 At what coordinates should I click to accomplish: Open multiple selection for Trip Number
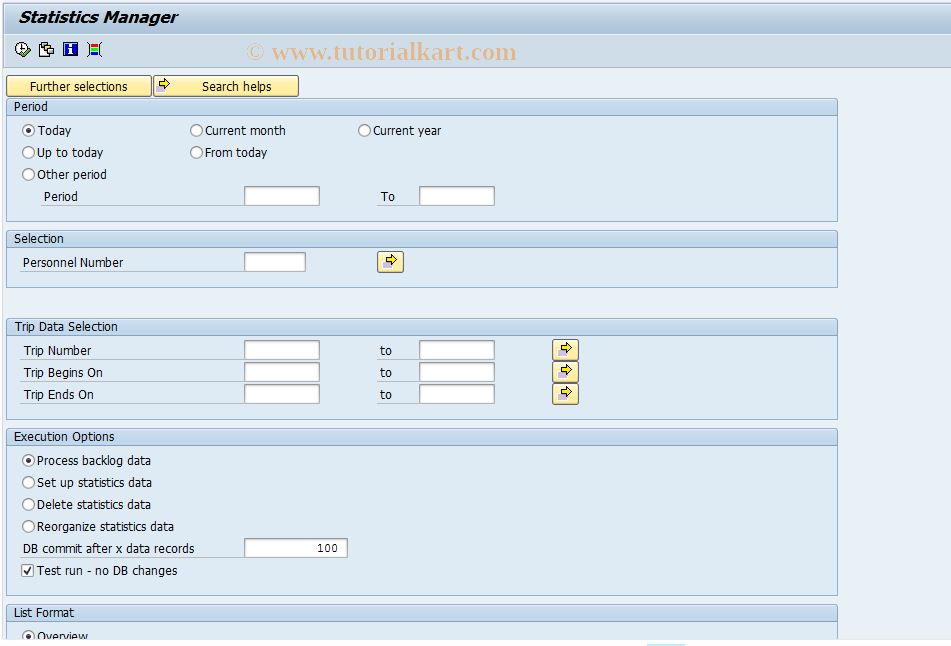(565, 350)
